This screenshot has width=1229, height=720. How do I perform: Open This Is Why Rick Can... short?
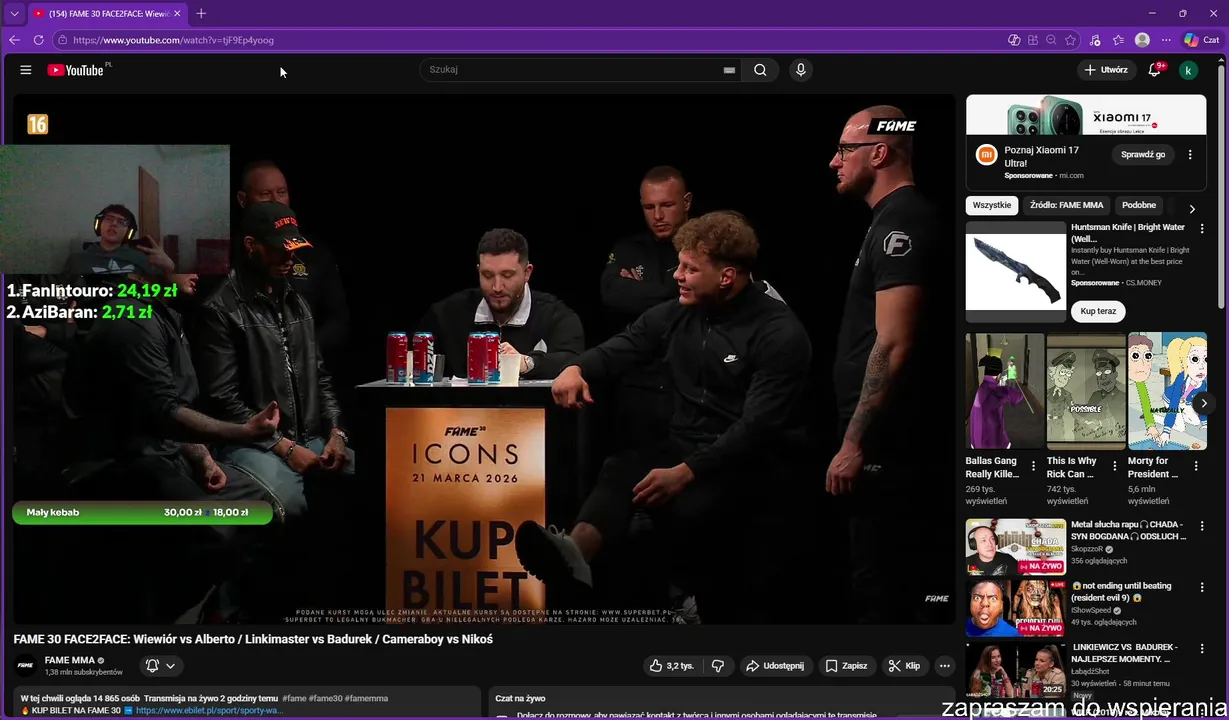[x=1086, y=392]
